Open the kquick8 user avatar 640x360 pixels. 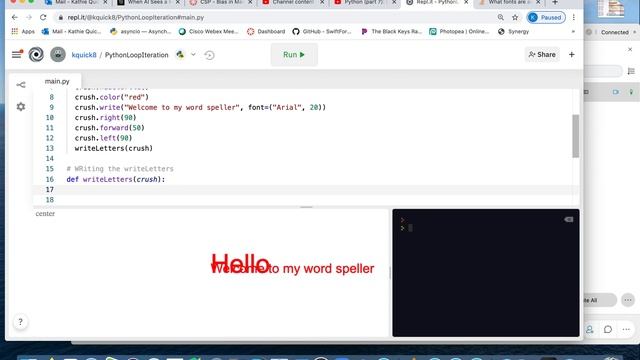point(58,54)
